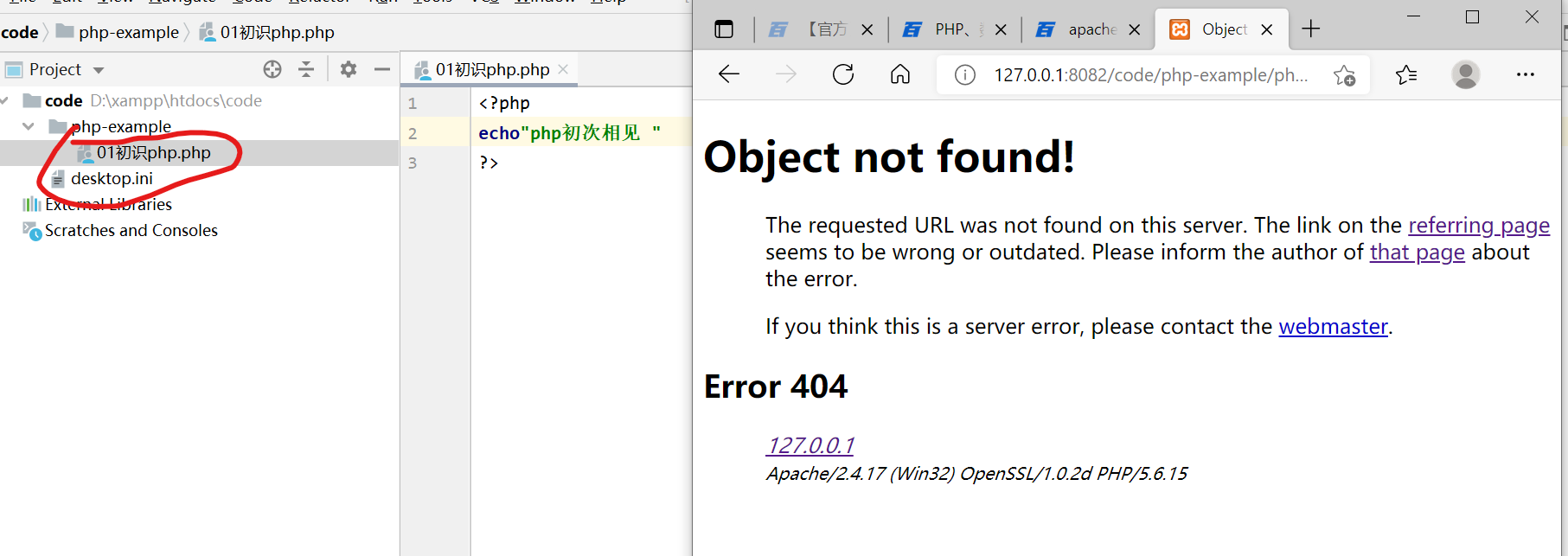Open the Project view dropdown arrow
Image resolution: width=1568 pixels, height=556 pixels.
click(x=99, y=70)
